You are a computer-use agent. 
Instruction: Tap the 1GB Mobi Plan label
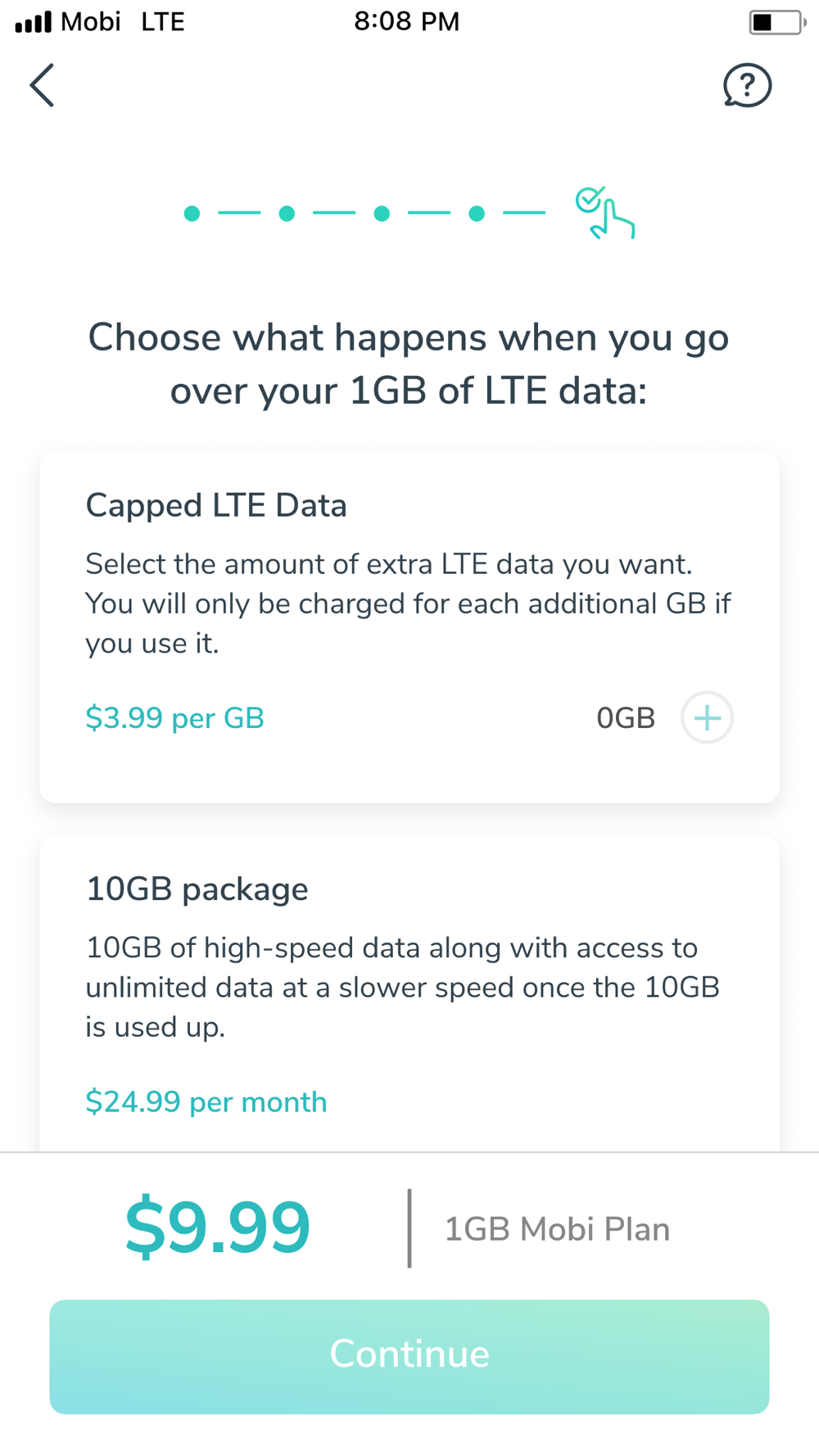557,1229
